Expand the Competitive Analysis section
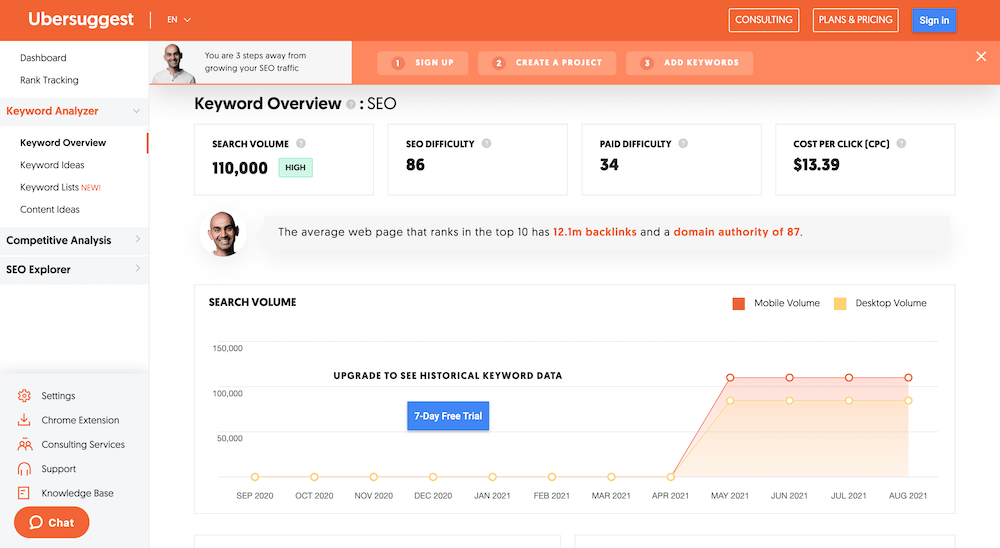The height and width of the screenshot is (548, 1000). [x=74, y=240]
